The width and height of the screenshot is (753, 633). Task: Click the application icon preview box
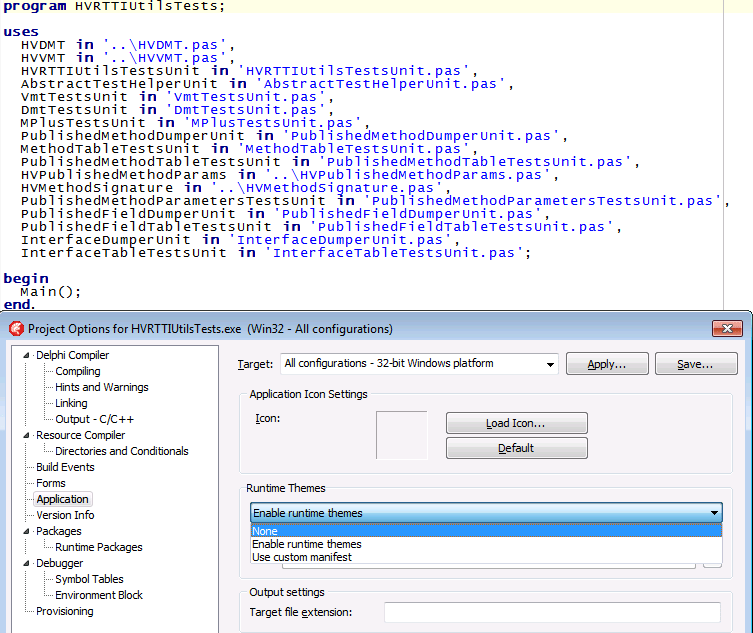pyautogui.click(x=401, y=435)
